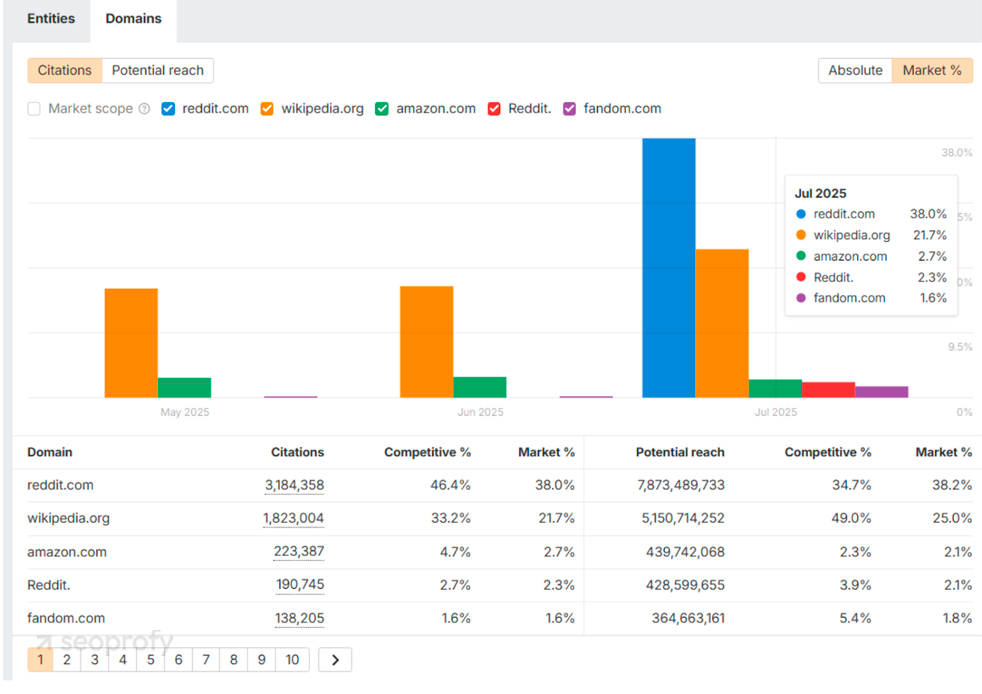The width and height of the screenshot is (982, 694).
Task: Select the Citations view toggle
Action: 65,70
